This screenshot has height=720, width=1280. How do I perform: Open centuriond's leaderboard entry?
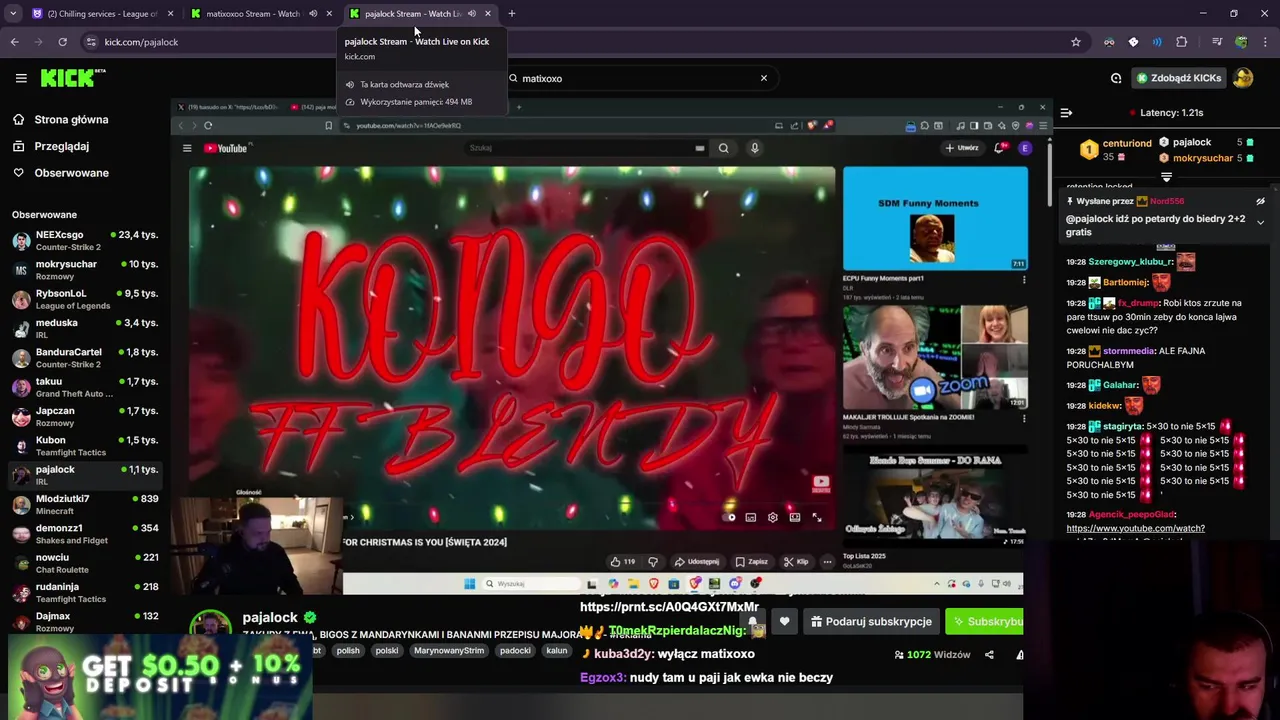tap(1114, 150)
